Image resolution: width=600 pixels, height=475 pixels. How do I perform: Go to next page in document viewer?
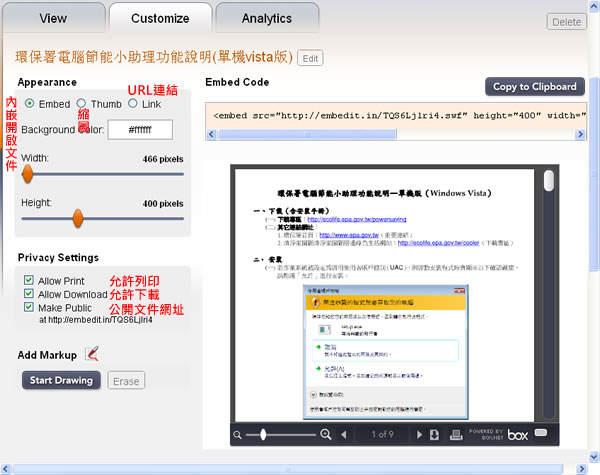[x=418, y=435]
